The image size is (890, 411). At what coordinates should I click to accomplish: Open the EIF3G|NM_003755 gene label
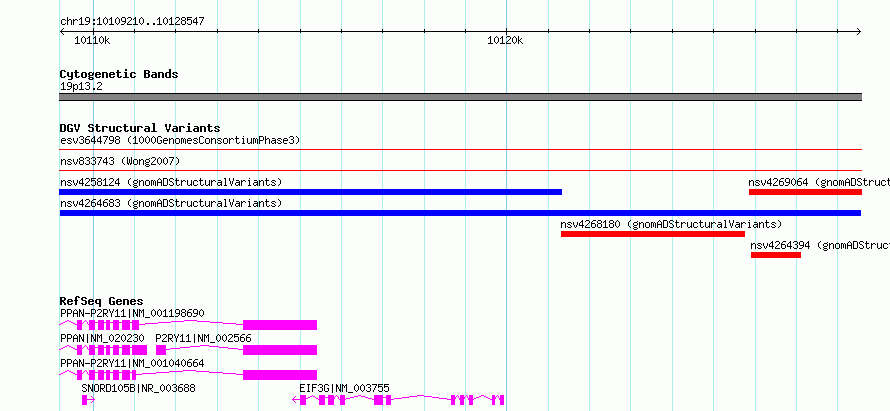pyautogui.click(x=345, y=388)
